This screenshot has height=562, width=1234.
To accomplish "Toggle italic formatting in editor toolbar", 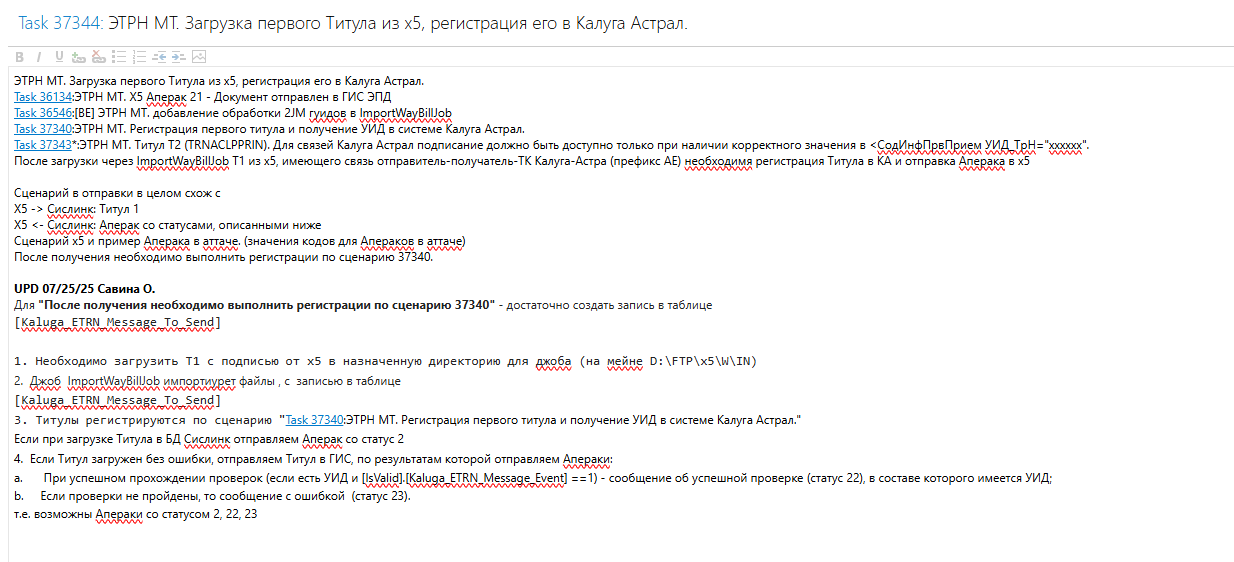I will click(x=38, y=57).
